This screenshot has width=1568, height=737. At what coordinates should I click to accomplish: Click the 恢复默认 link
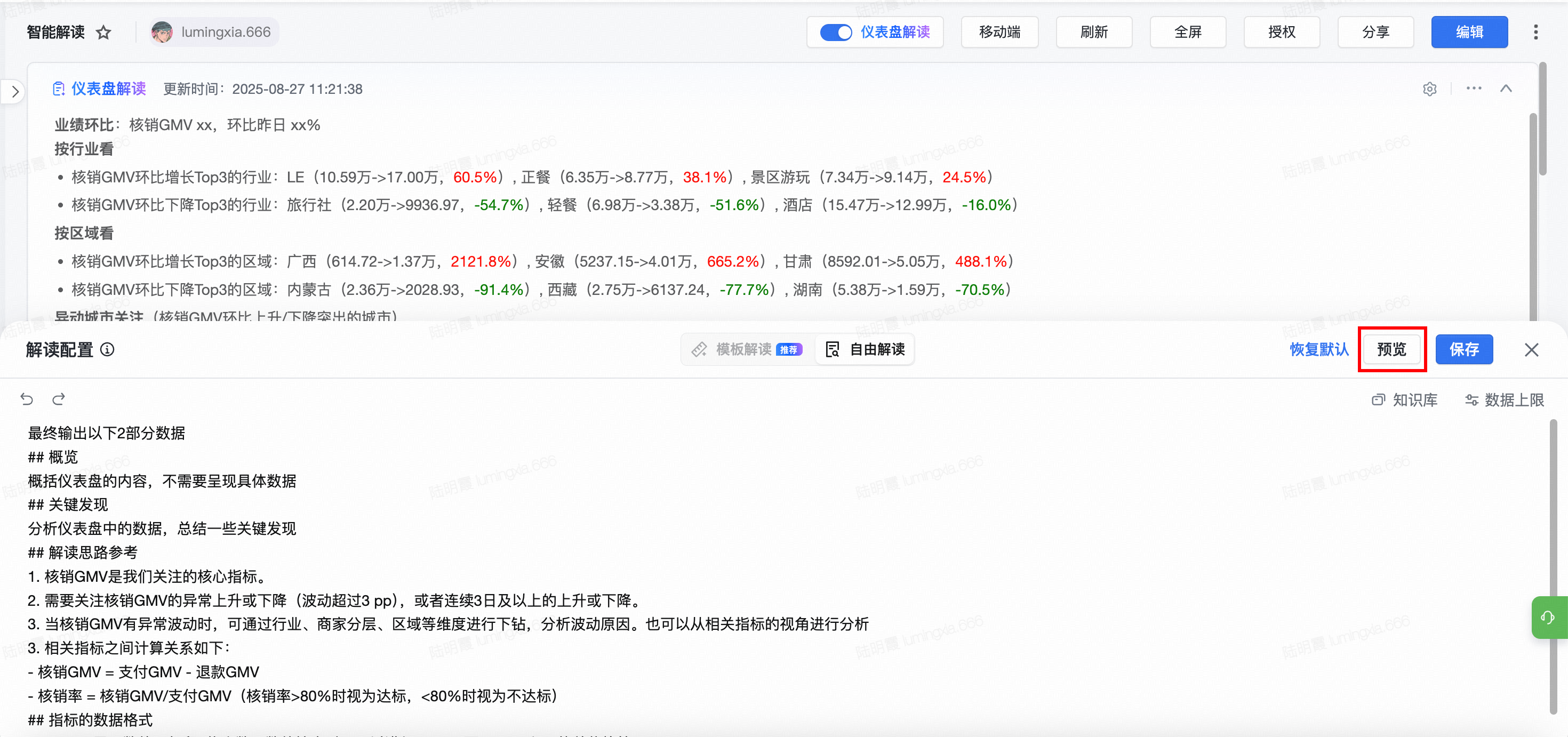(x=1319, y=349)
